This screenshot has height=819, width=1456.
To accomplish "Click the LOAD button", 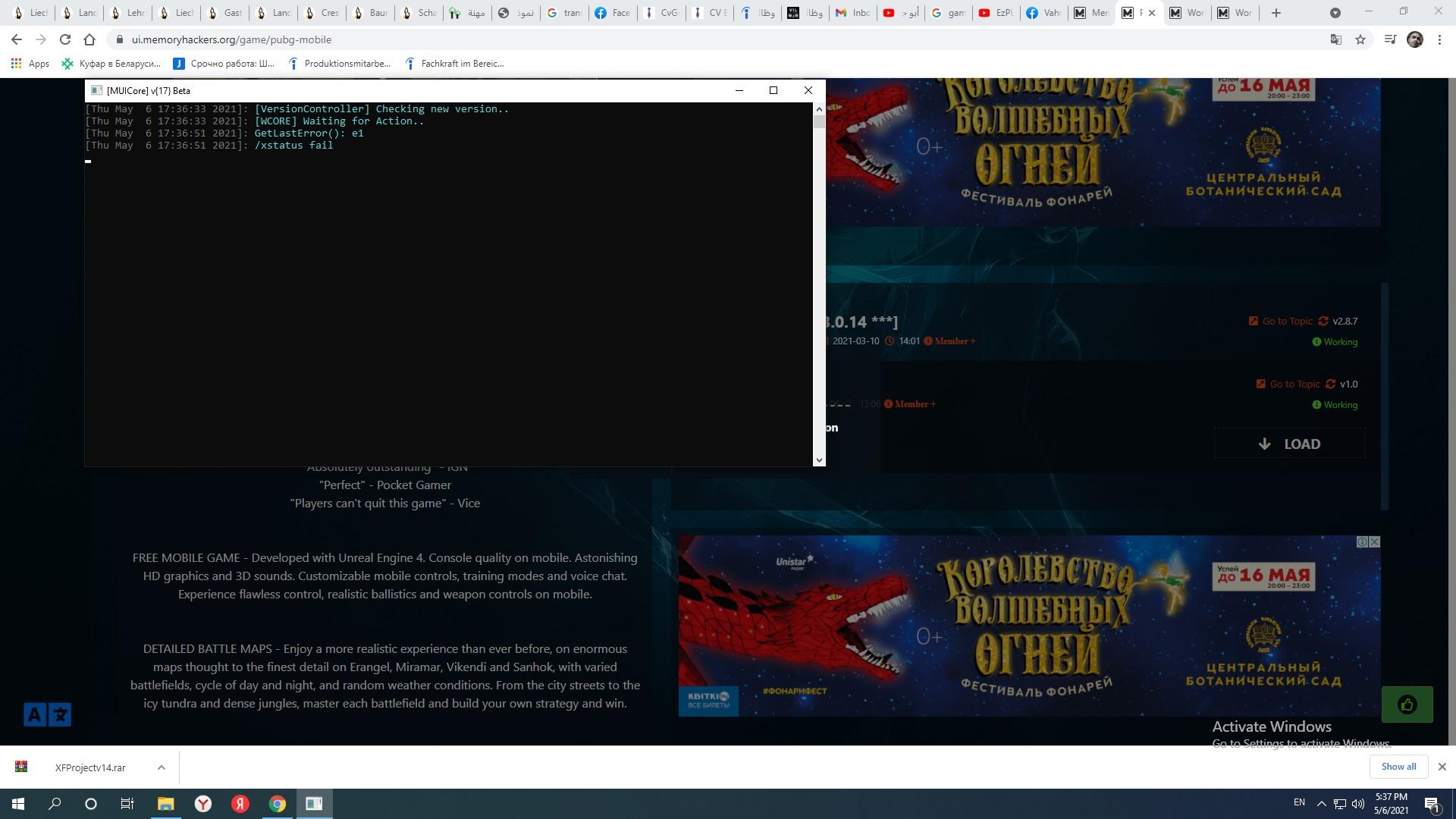I will (1289, 444).
